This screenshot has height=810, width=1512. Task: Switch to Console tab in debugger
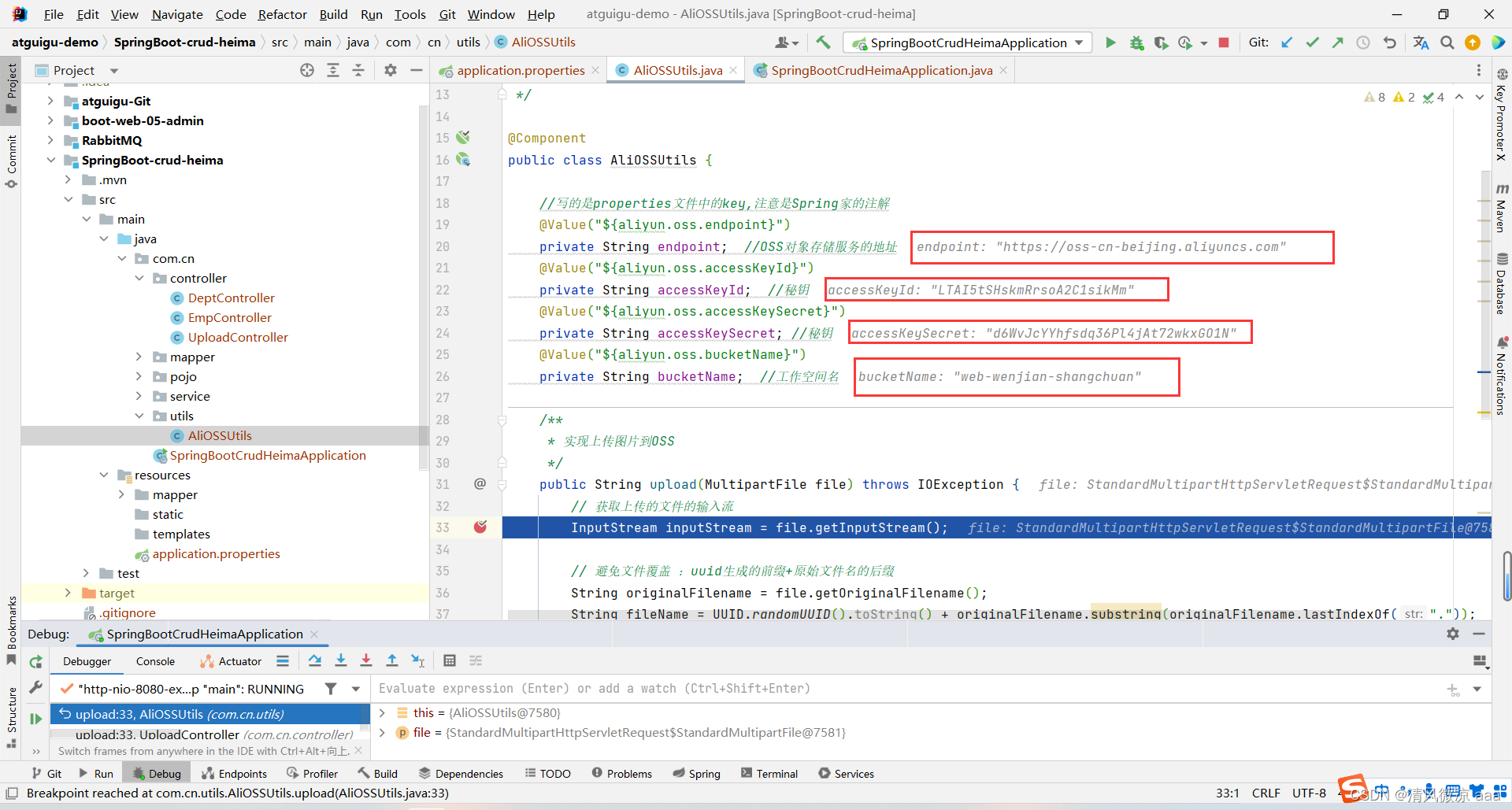pos(155,661)
